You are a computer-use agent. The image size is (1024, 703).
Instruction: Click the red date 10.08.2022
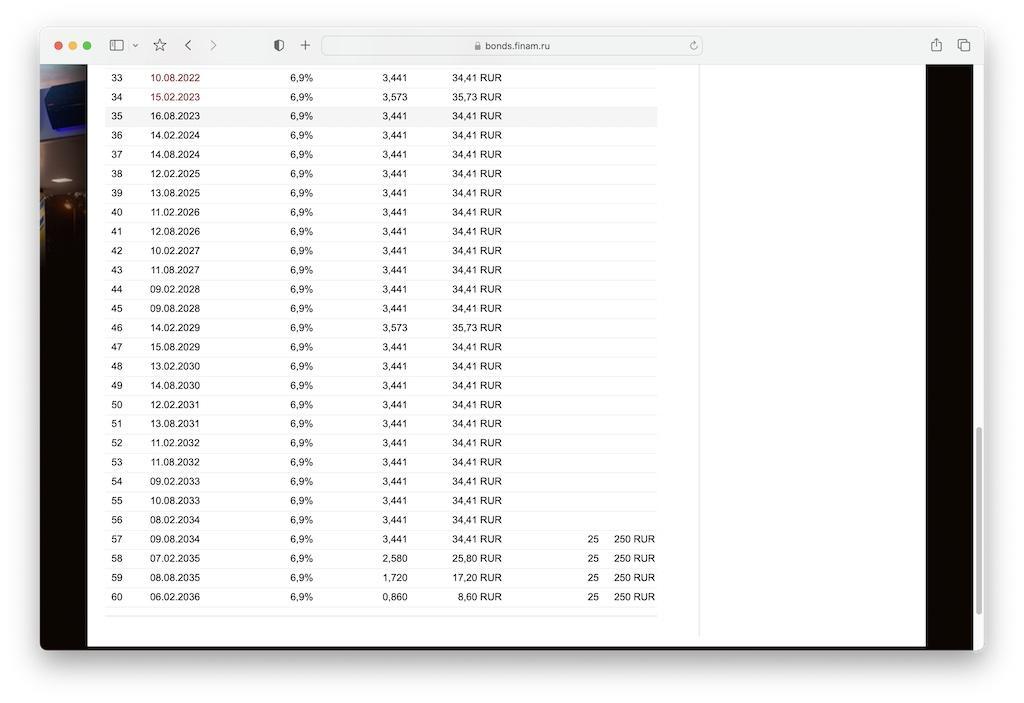pos(175,78)
